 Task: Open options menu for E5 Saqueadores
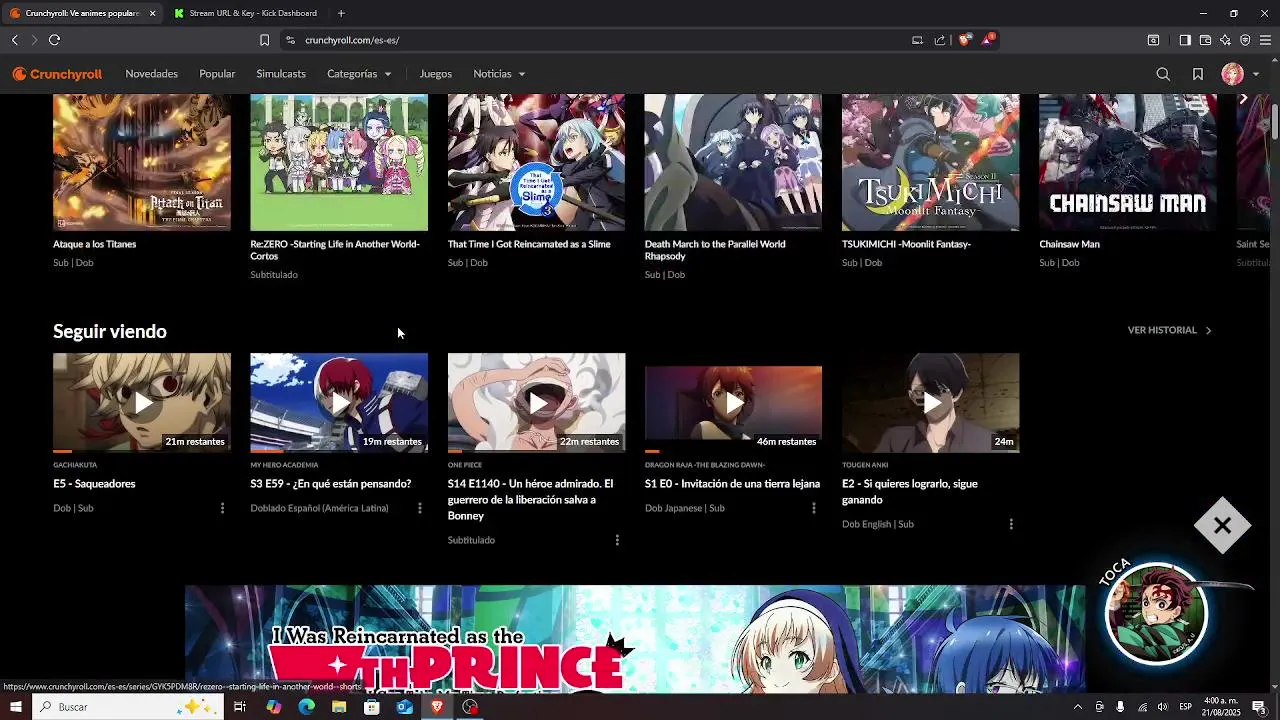[222, 508]
